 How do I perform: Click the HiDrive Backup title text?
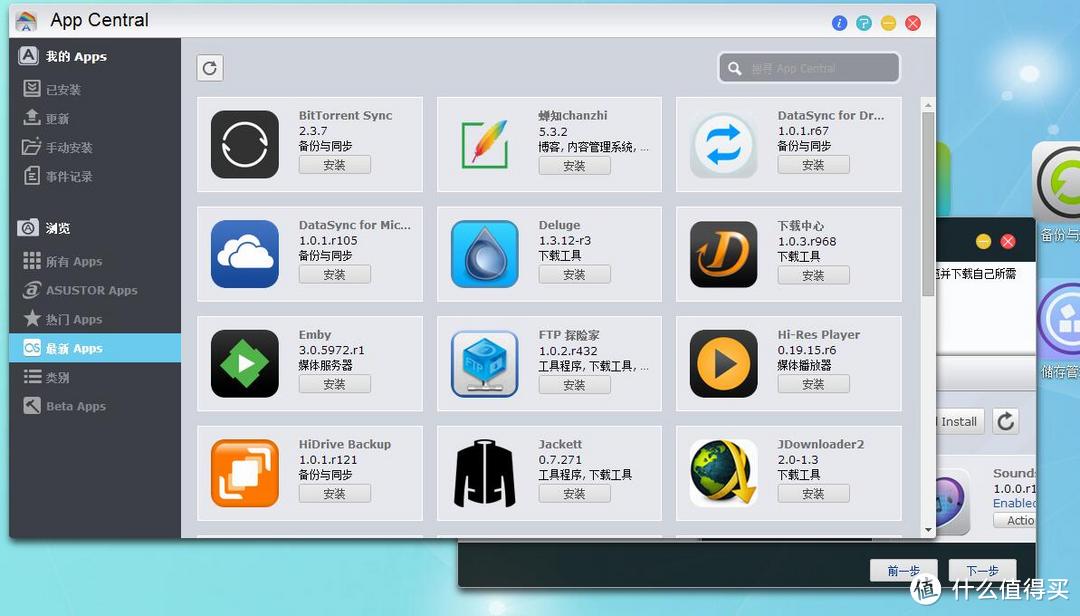click(345, 444)
